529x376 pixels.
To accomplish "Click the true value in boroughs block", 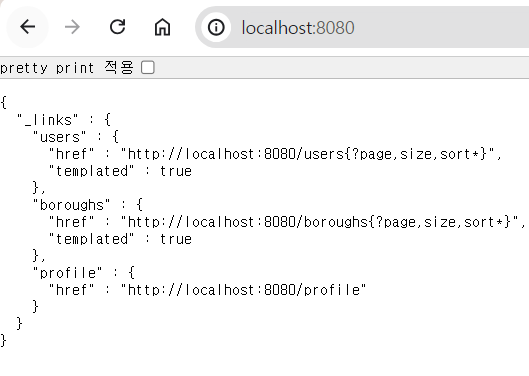I will [176, 239].
